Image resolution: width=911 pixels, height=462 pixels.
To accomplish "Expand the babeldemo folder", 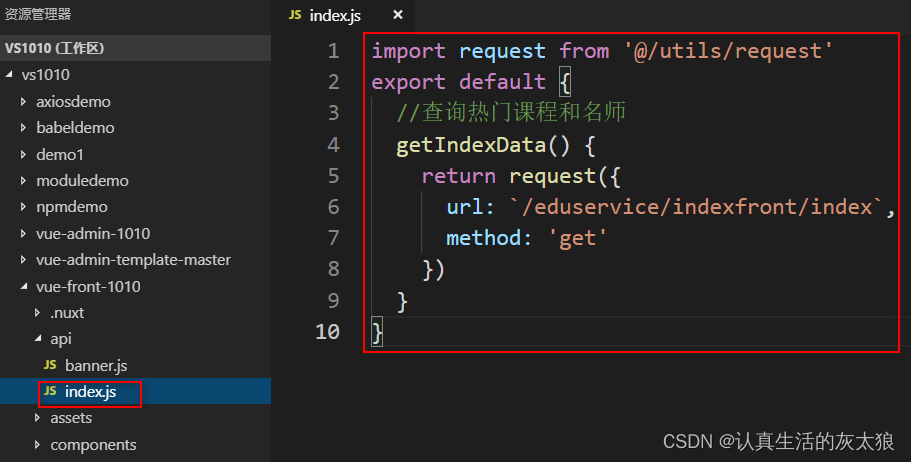I will point(75,128).
